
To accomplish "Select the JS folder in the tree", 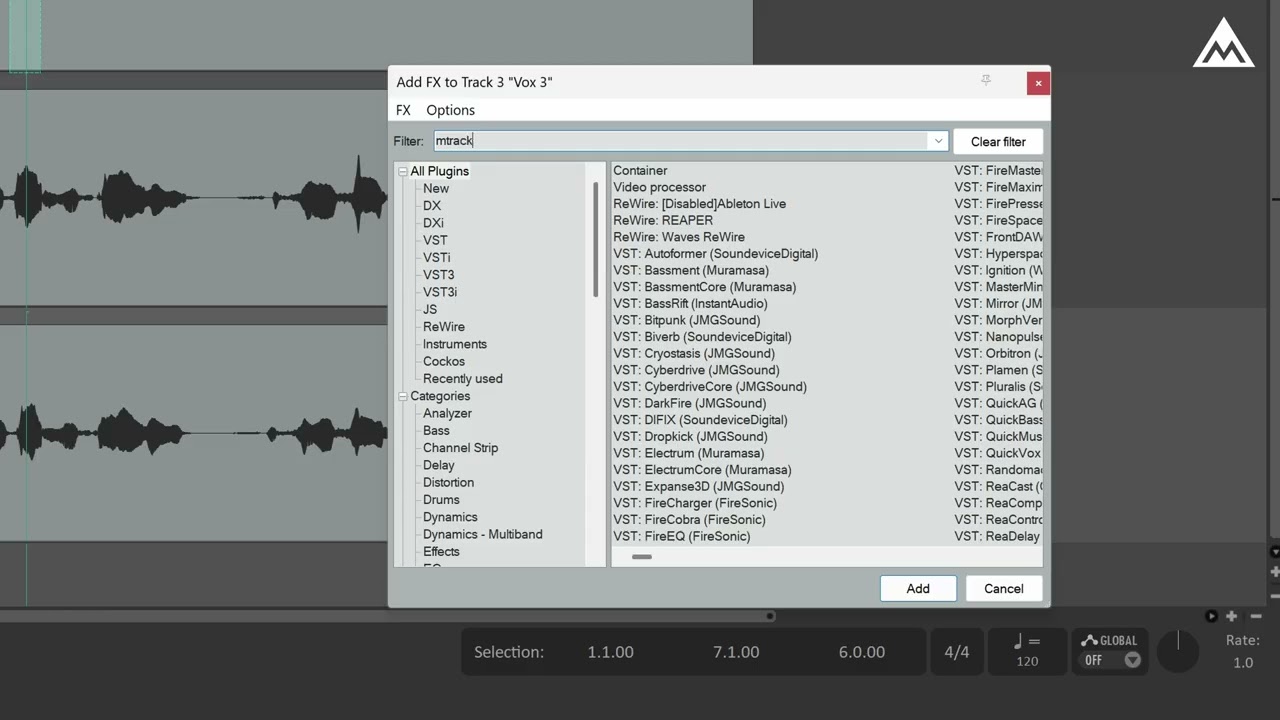I will 430,309.
